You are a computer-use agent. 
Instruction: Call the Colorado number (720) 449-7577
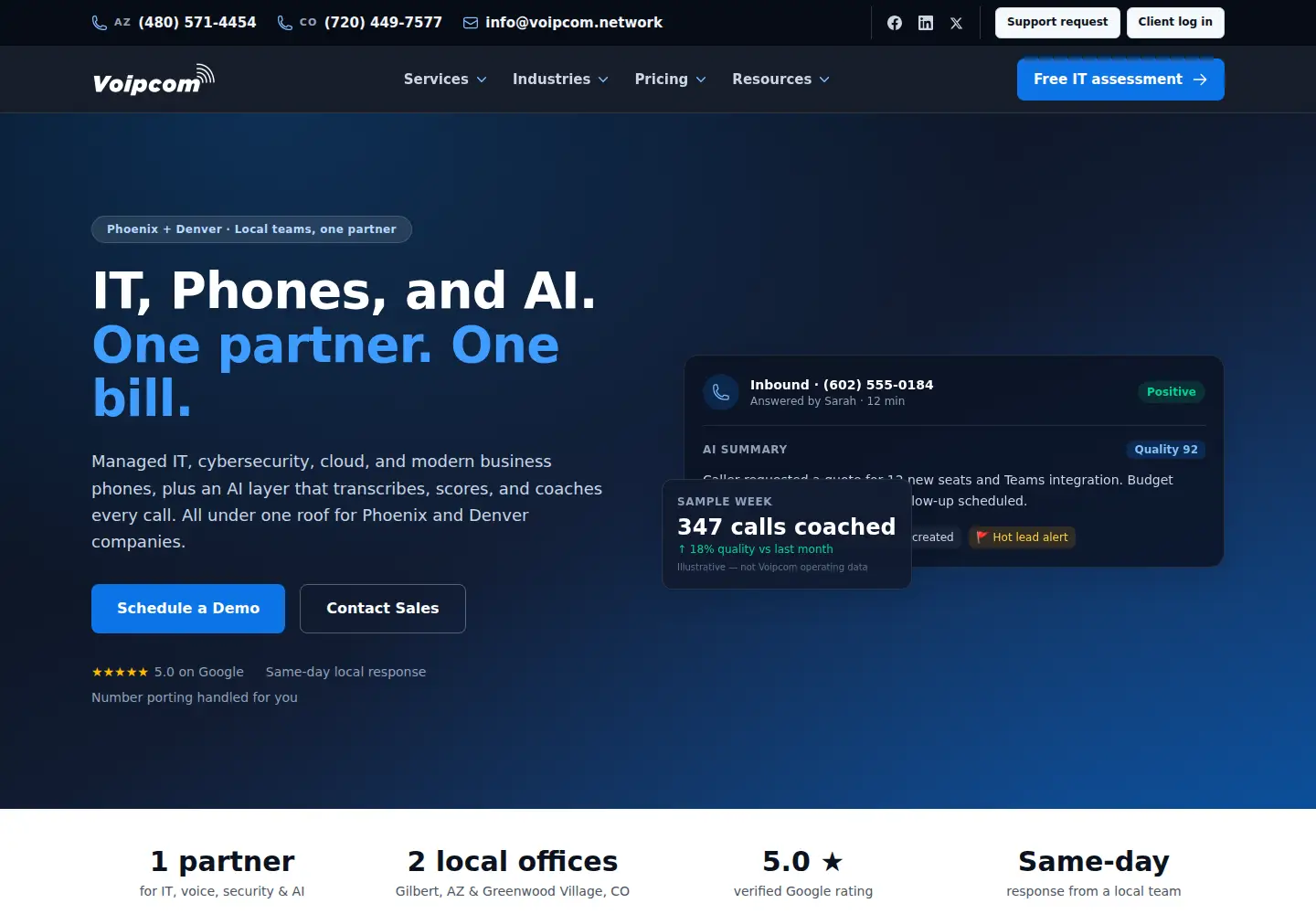click(383, 23)
